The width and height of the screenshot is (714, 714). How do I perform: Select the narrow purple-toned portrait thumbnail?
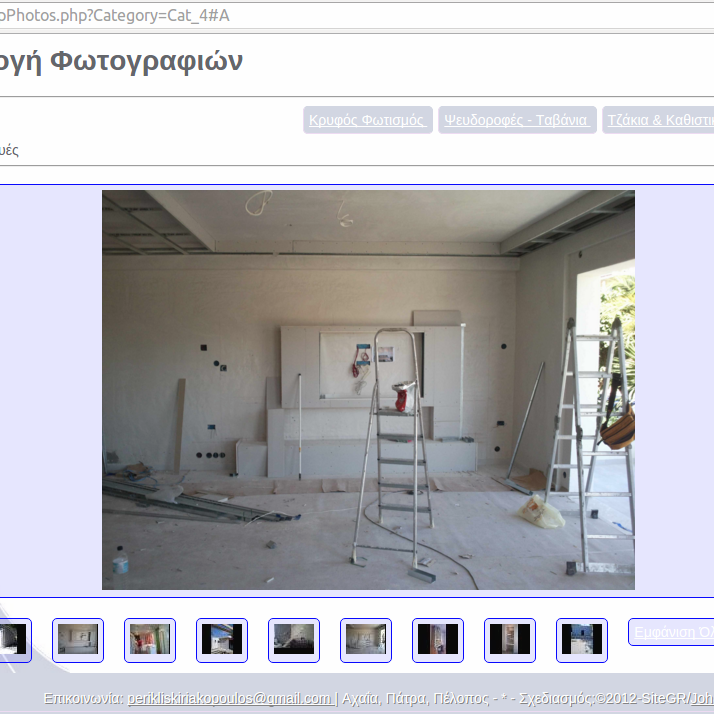coord(438,640)
